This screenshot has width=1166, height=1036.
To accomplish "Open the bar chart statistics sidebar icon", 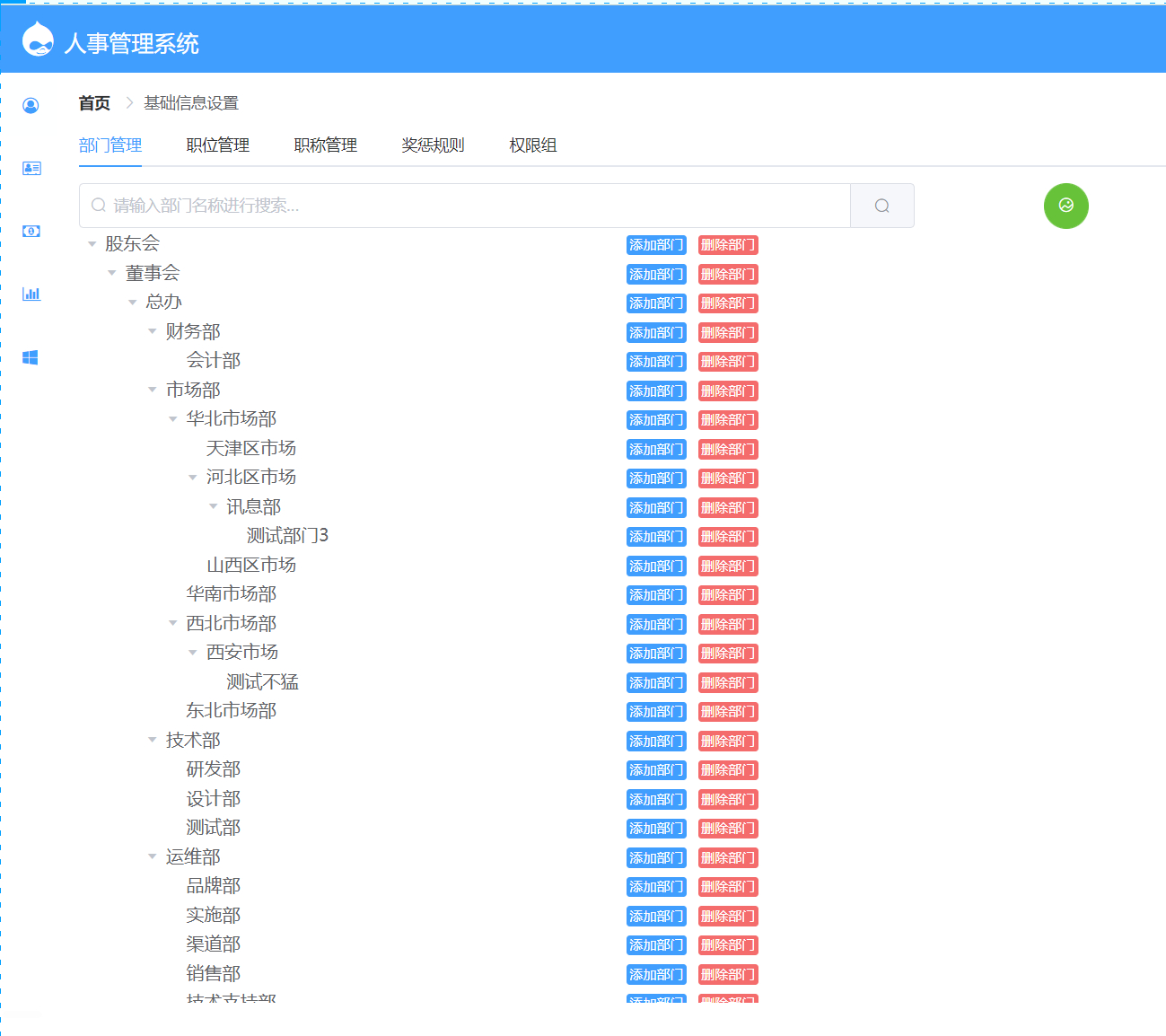I will click(x=31, y=294).
